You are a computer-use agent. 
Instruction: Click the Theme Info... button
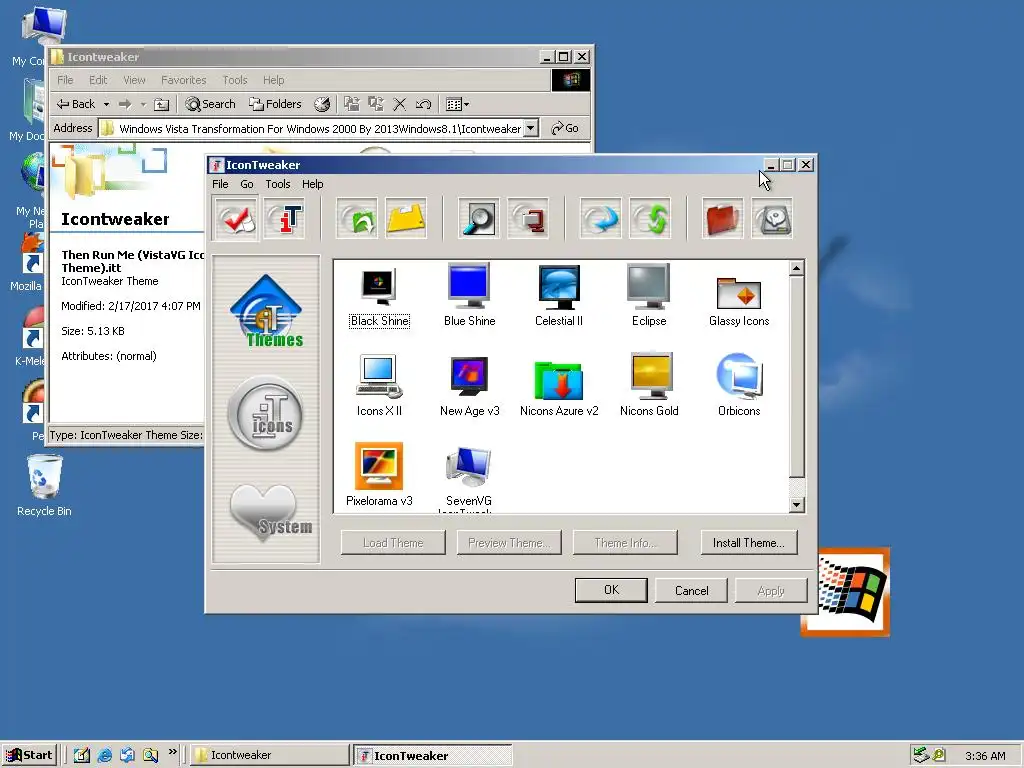click(625, 543)
